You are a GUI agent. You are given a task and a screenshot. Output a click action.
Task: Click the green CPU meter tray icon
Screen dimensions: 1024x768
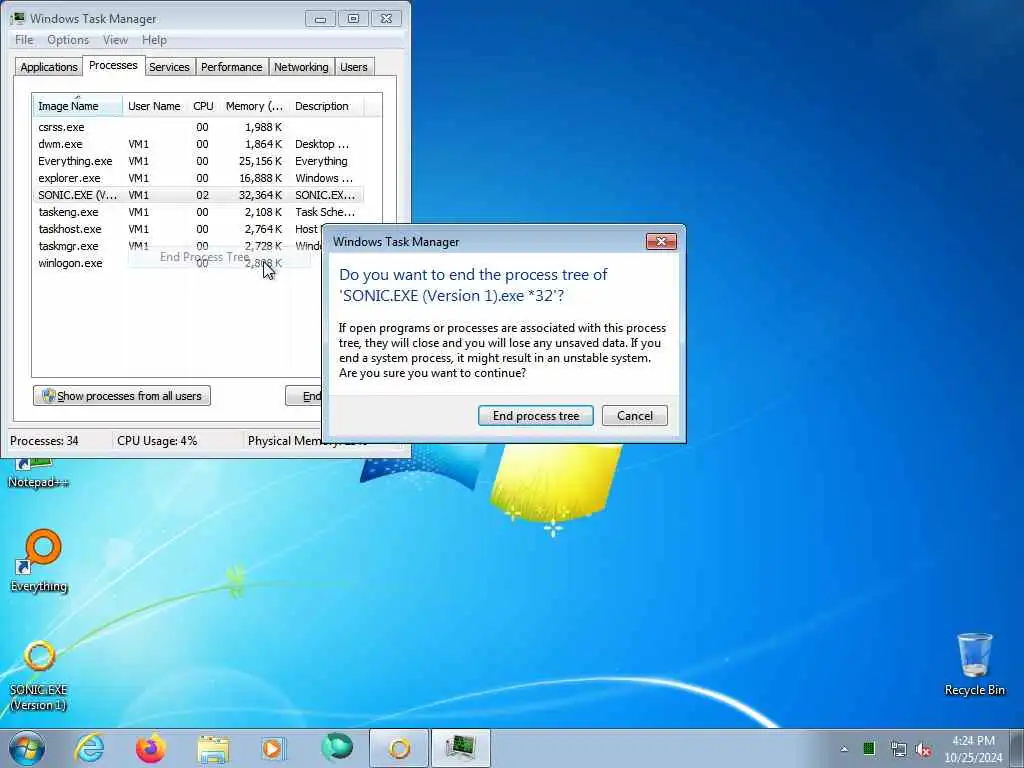pos(869,749)
